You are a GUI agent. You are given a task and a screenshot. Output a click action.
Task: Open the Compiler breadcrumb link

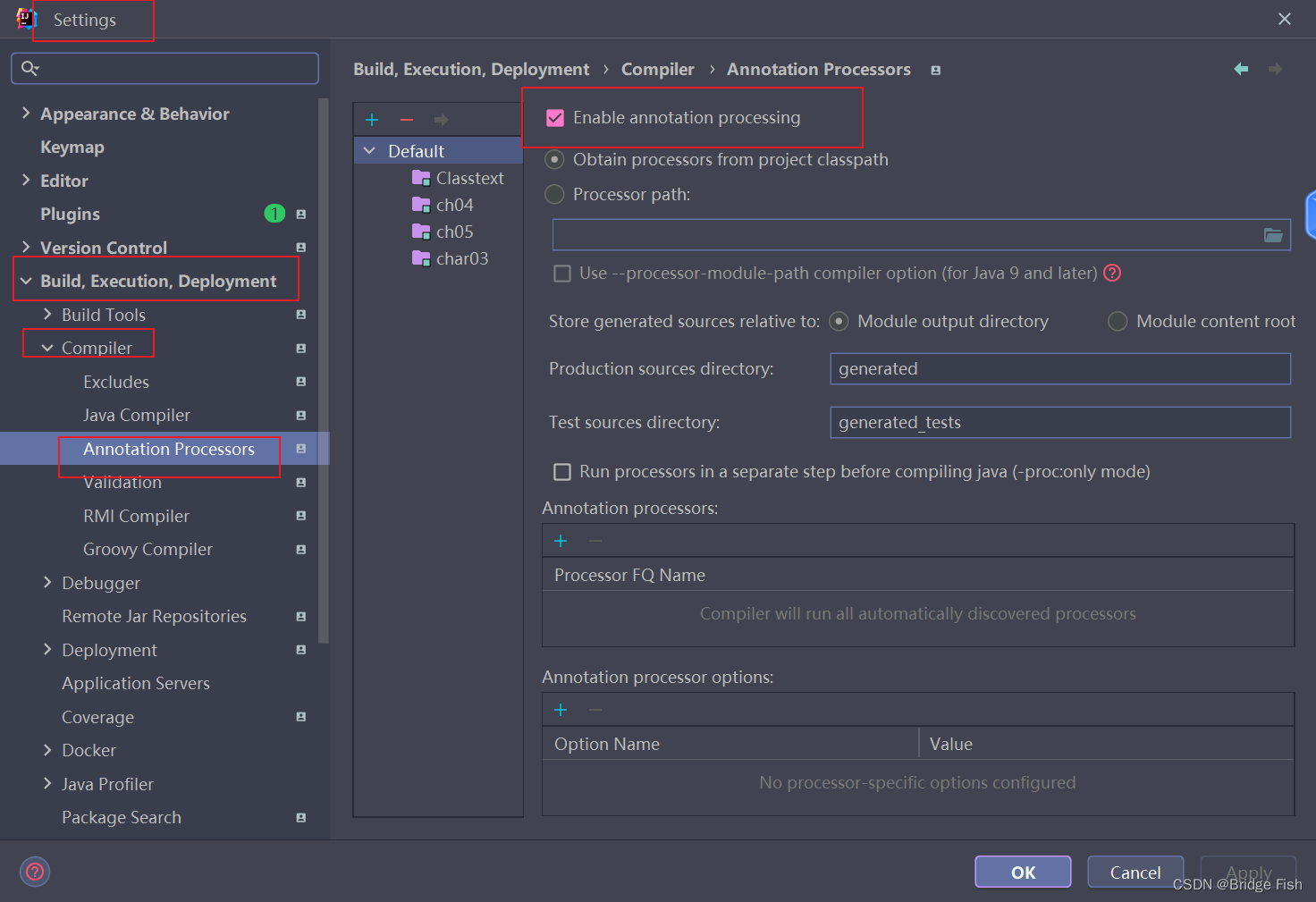658,69
